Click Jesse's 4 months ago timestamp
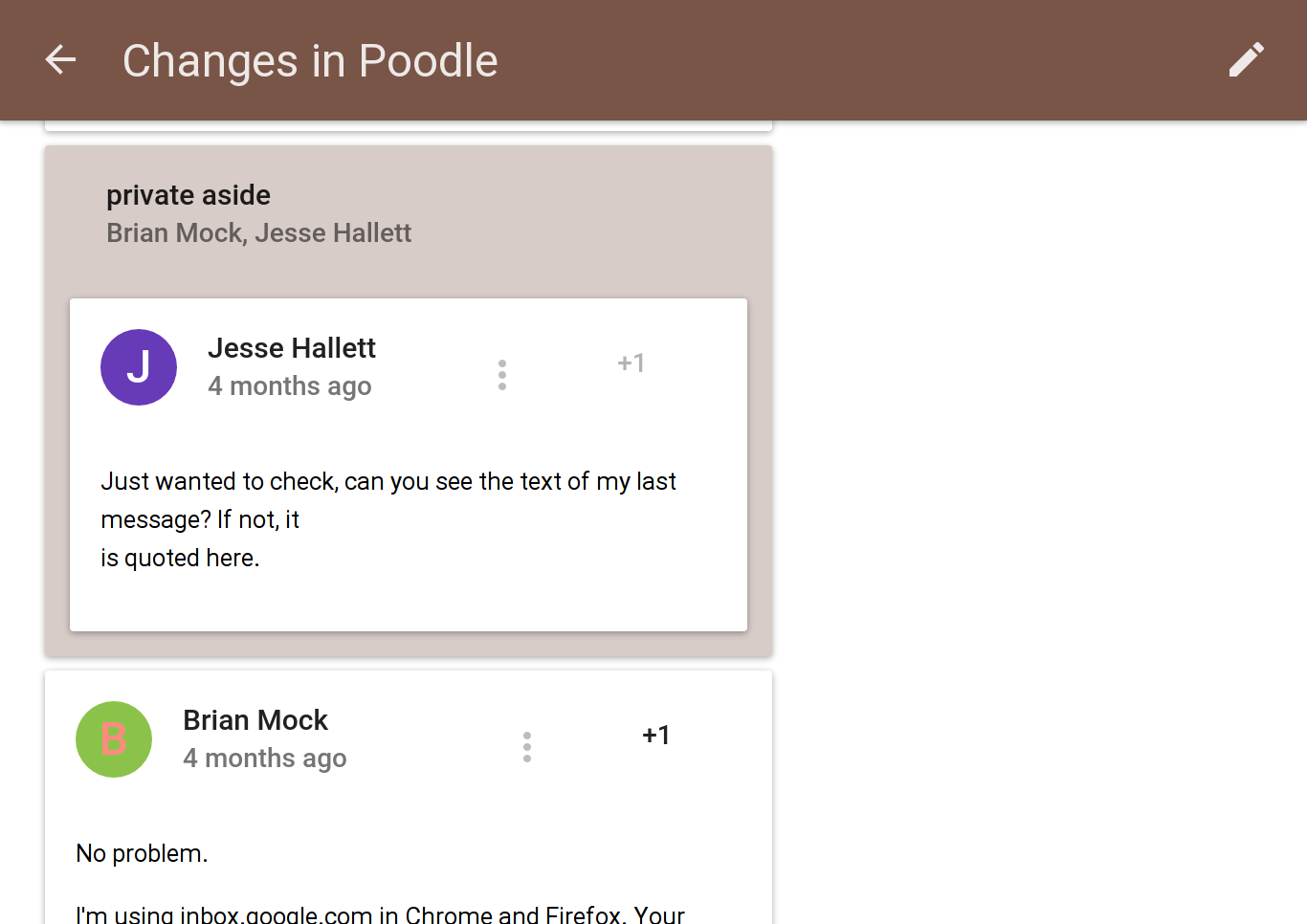Viewport: 1307px width, 924px height. 290,386
